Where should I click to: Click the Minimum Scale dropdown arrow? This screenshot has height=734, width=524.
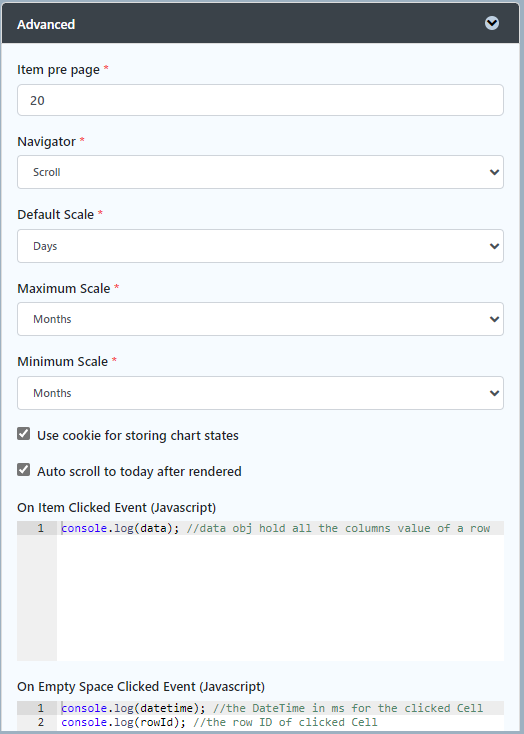494,393
